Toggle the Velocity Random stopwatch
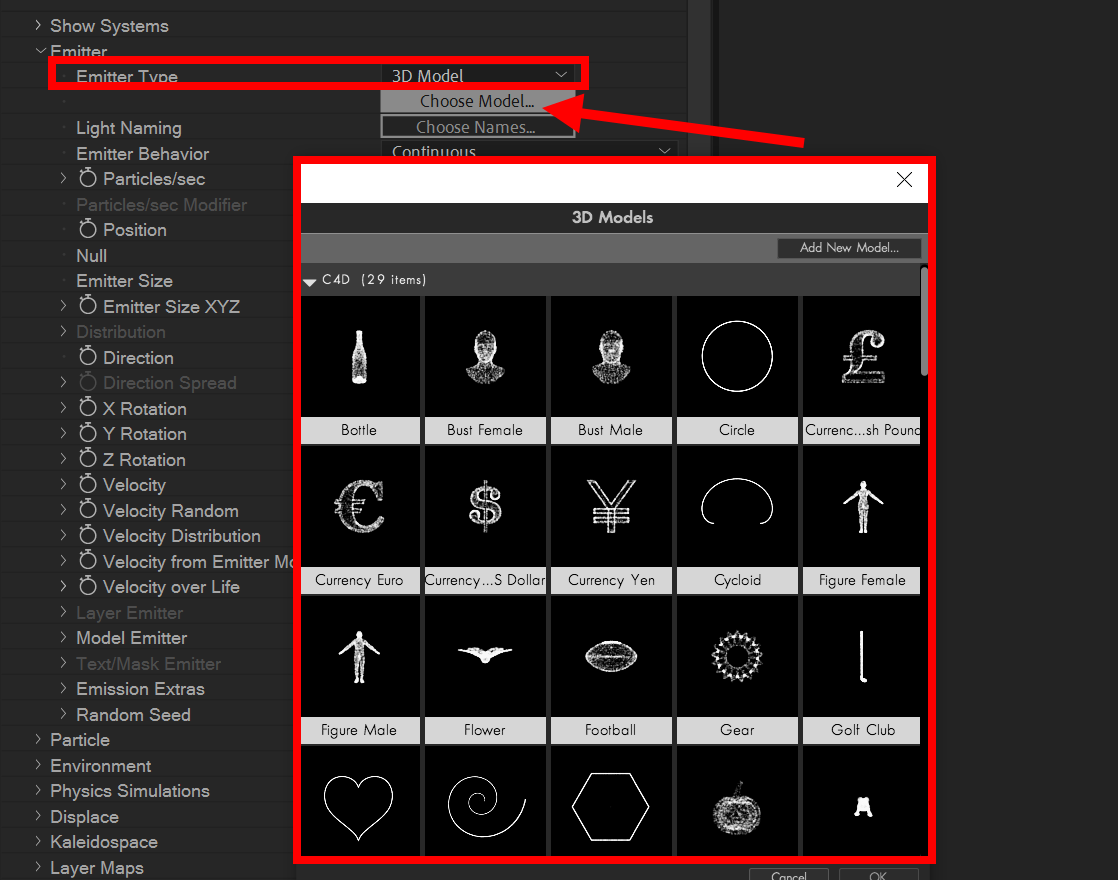Image resolution: width=1118 pixels, height=880 pixels. click(88, 509)
